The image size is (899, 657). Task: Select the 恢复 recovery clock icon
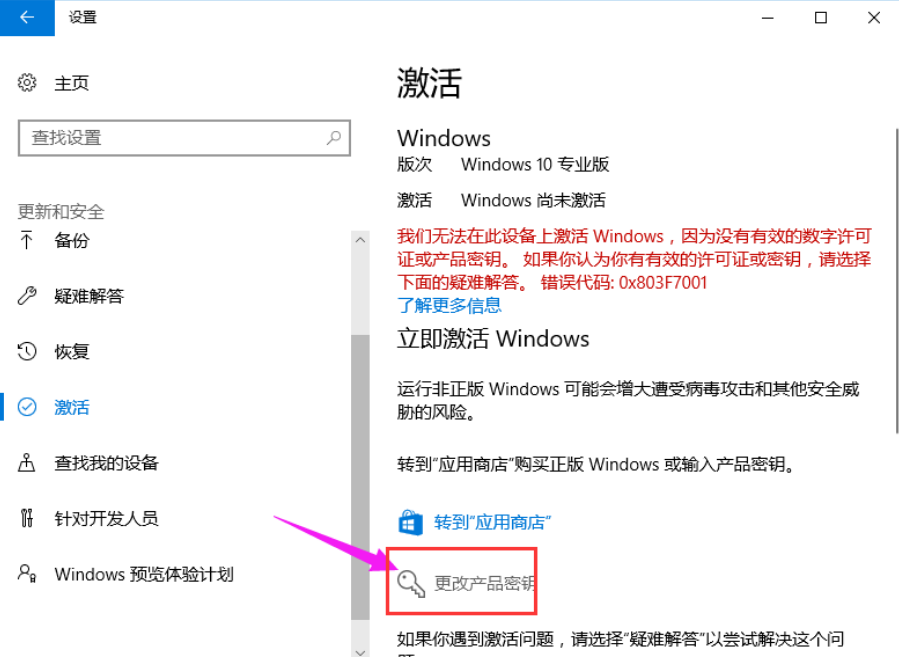tap(27, 351)
